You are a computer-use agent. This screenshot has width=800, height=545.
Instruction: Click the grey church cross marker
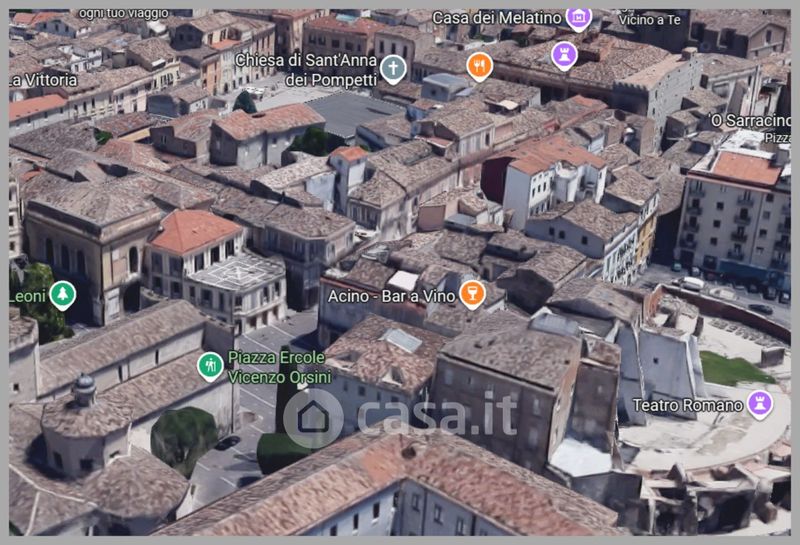(x=393, y=69)
